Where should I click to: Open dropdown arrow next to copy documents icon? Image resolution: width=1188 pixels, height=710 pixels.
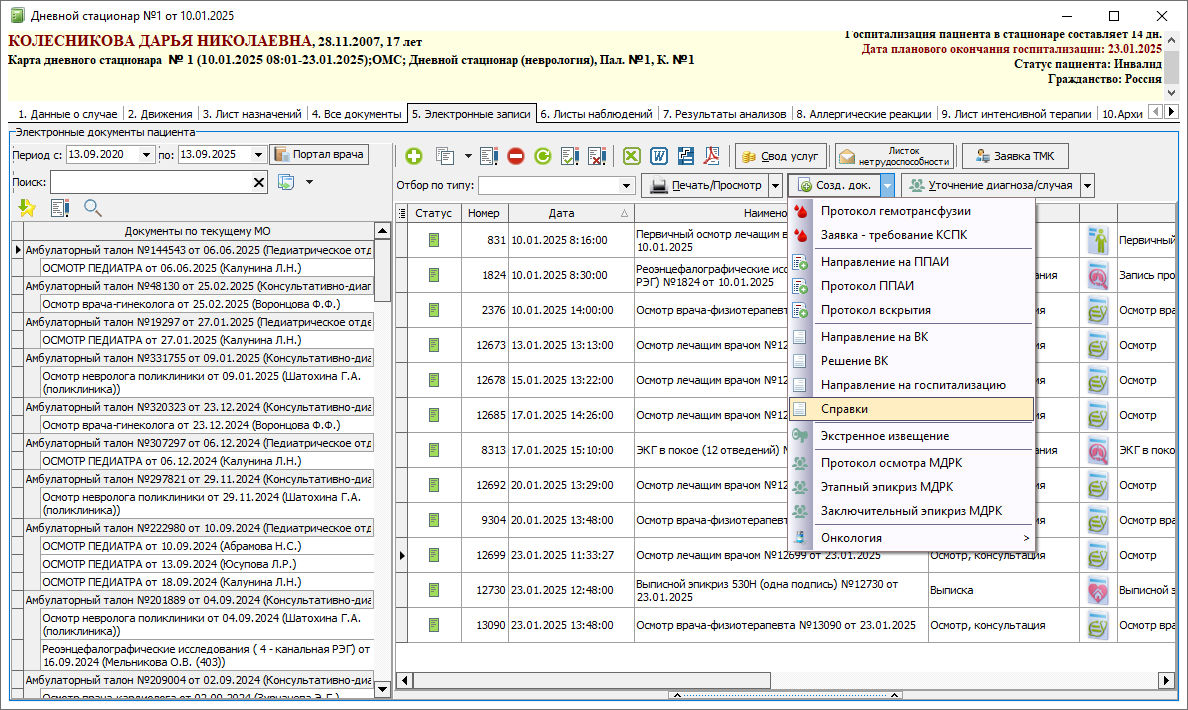[467, 156]
